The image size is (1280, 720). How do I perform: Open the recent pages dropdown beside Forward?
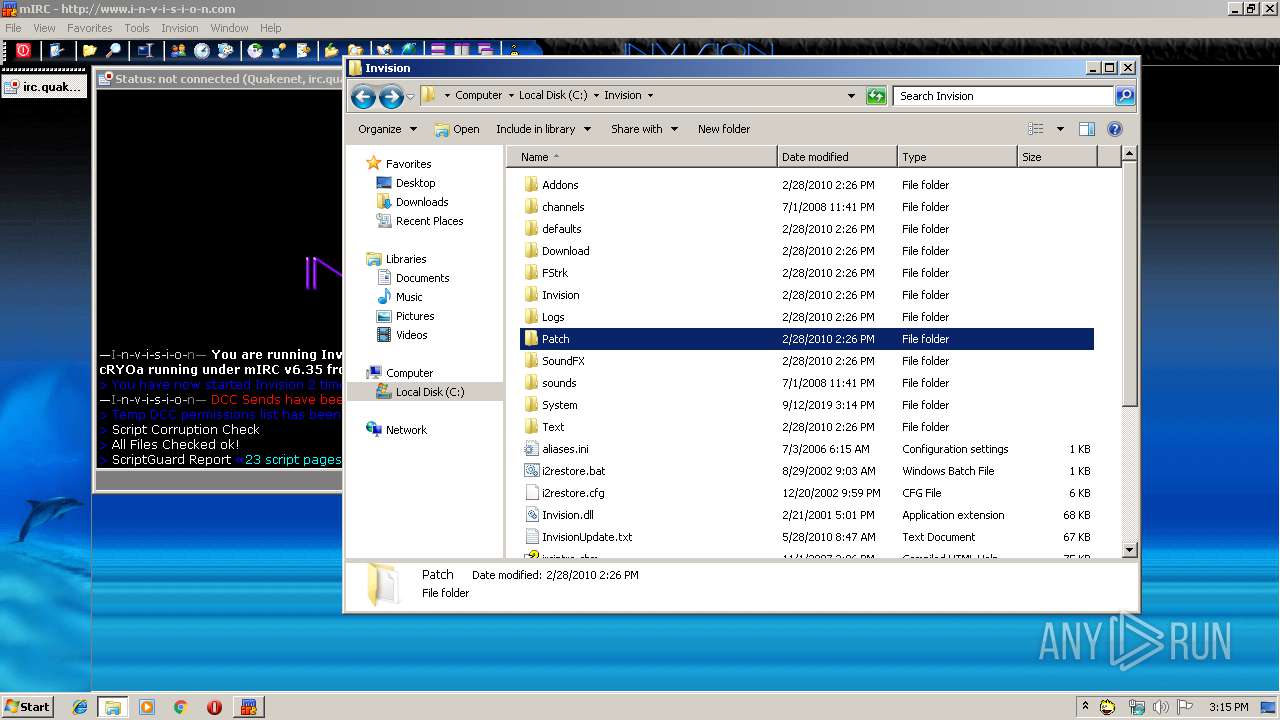point(410,97)
